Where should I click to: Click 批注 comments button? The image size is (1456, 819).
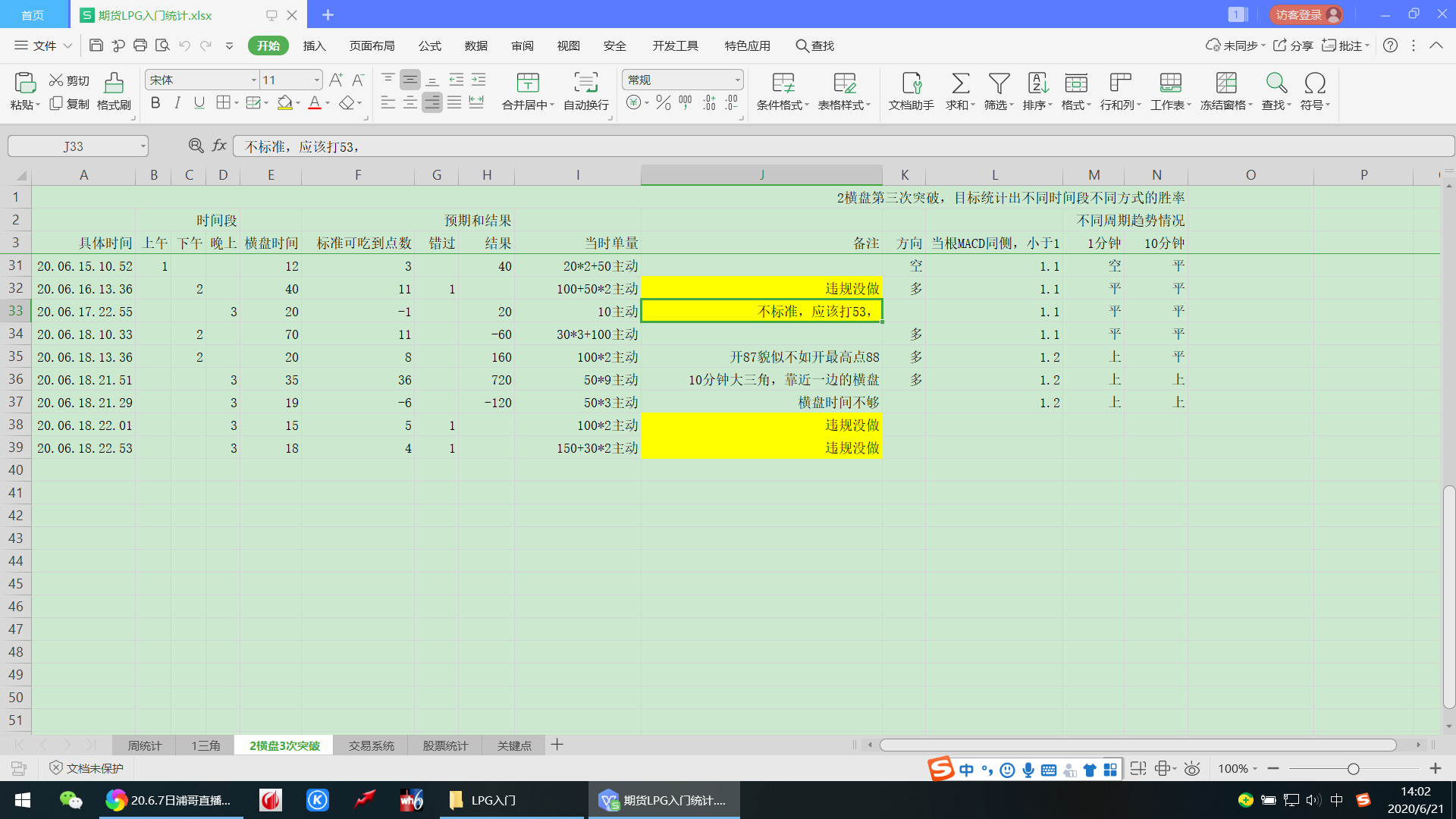click(x=1345, y=45)
